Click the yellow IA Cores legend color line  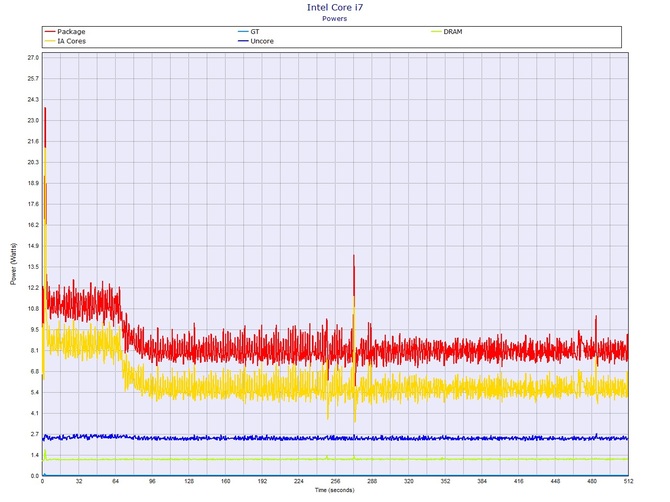pos(50,41)
